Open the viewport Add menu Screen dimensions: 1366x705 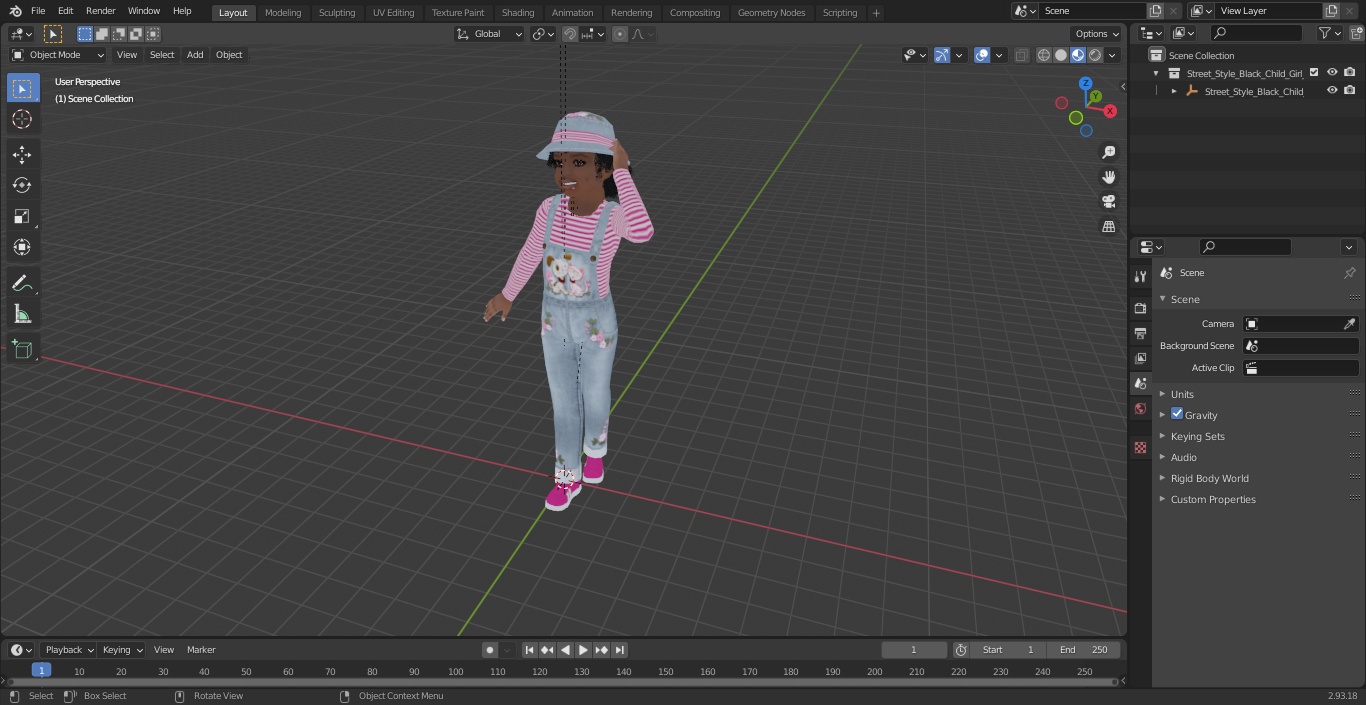[x=195, y=55]
